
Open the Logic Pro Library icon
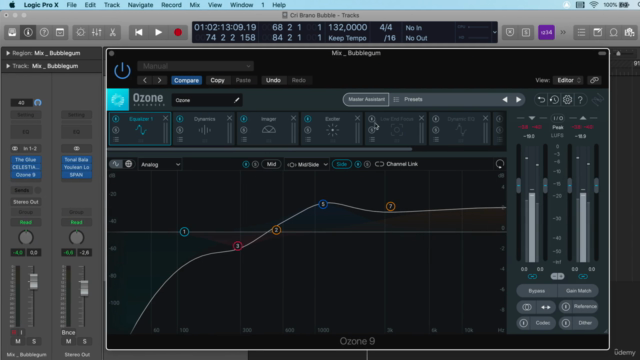click(x=12, y=32)
